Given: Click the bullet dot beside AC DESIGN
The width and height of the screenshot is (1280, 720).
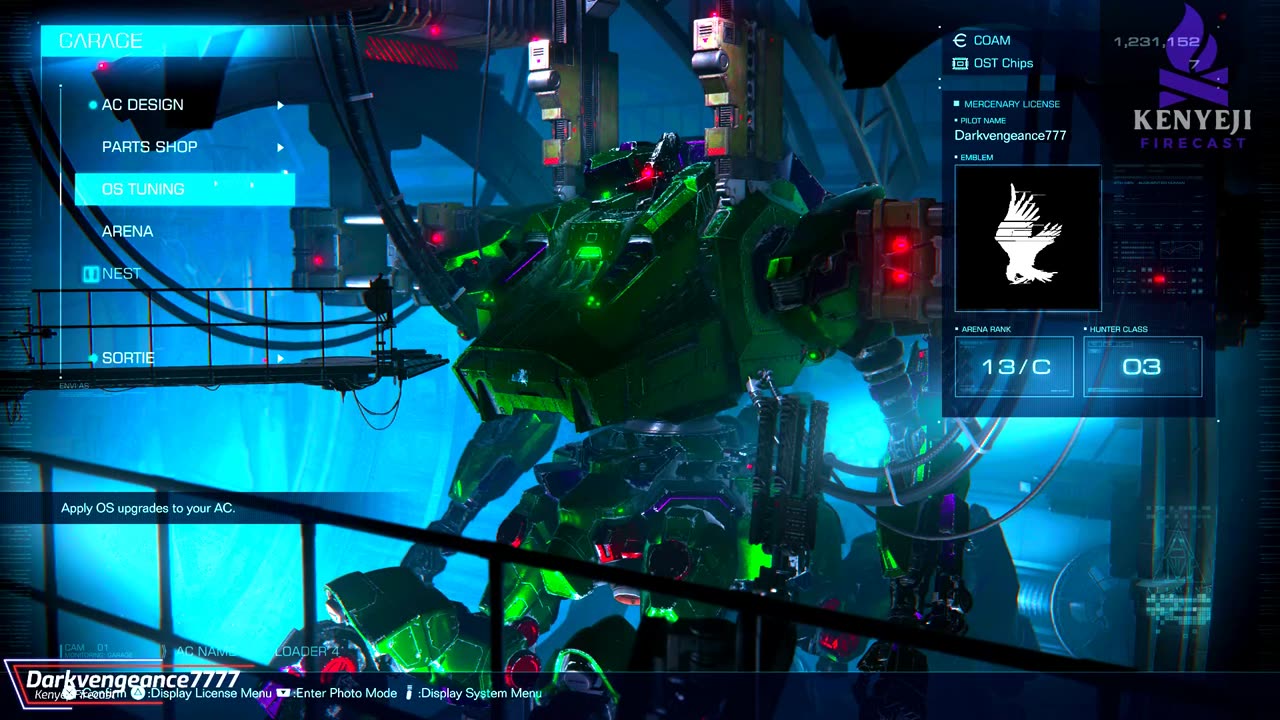Looking at the screenshot, I should [93, 105].
